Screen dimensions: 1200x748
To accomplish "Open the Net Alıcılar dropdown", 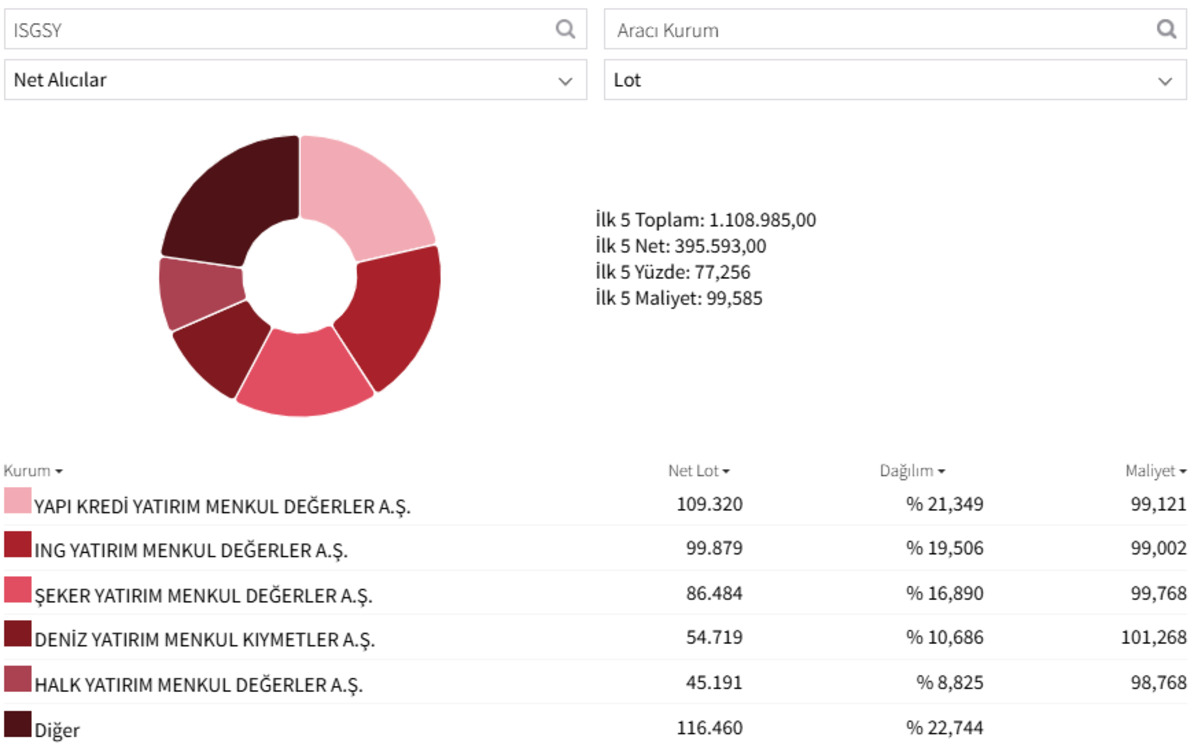I will tap(296, 80).
